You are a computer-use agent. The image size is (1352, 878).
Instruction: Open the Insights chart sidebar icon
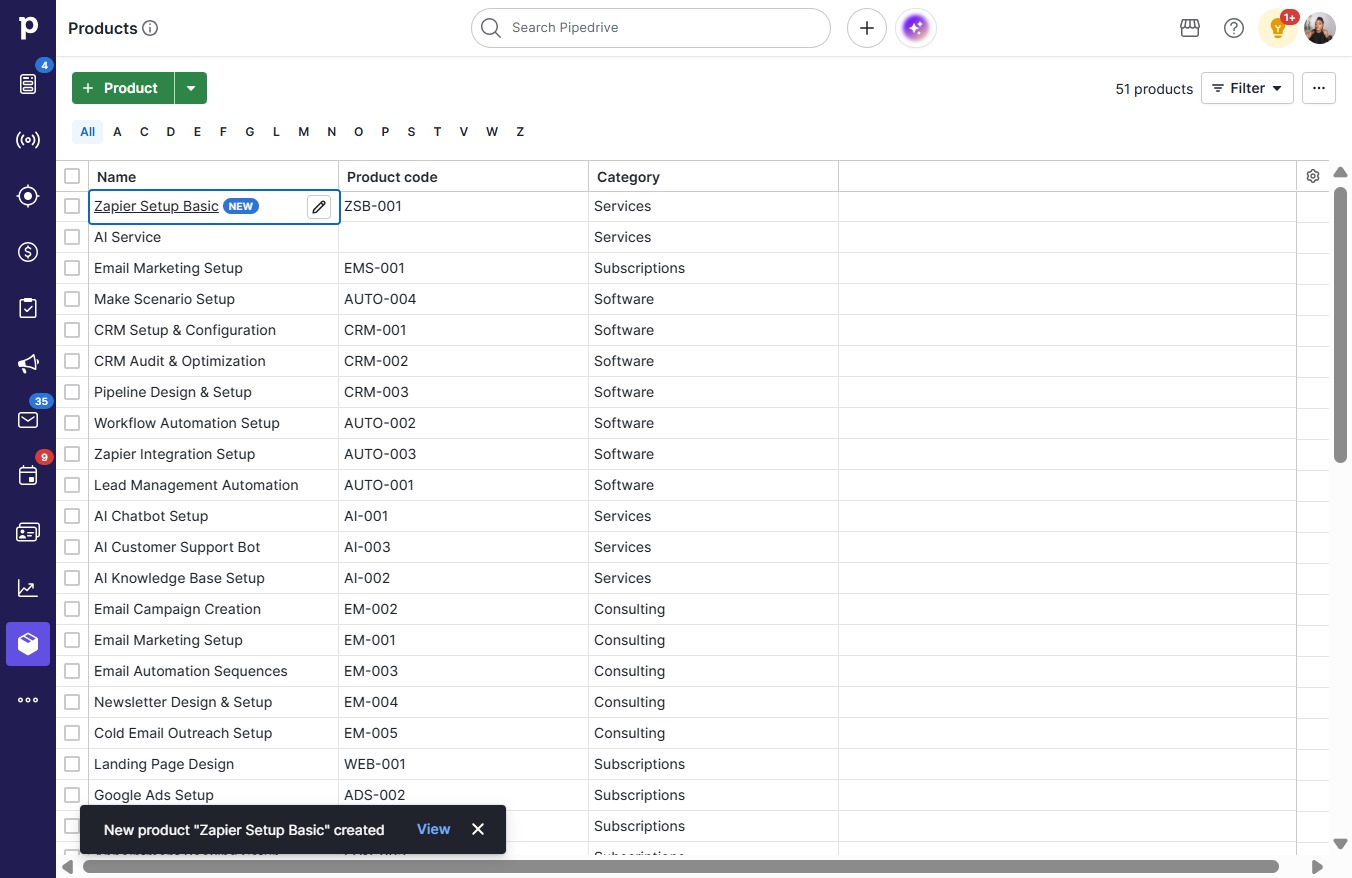point(28,588)
